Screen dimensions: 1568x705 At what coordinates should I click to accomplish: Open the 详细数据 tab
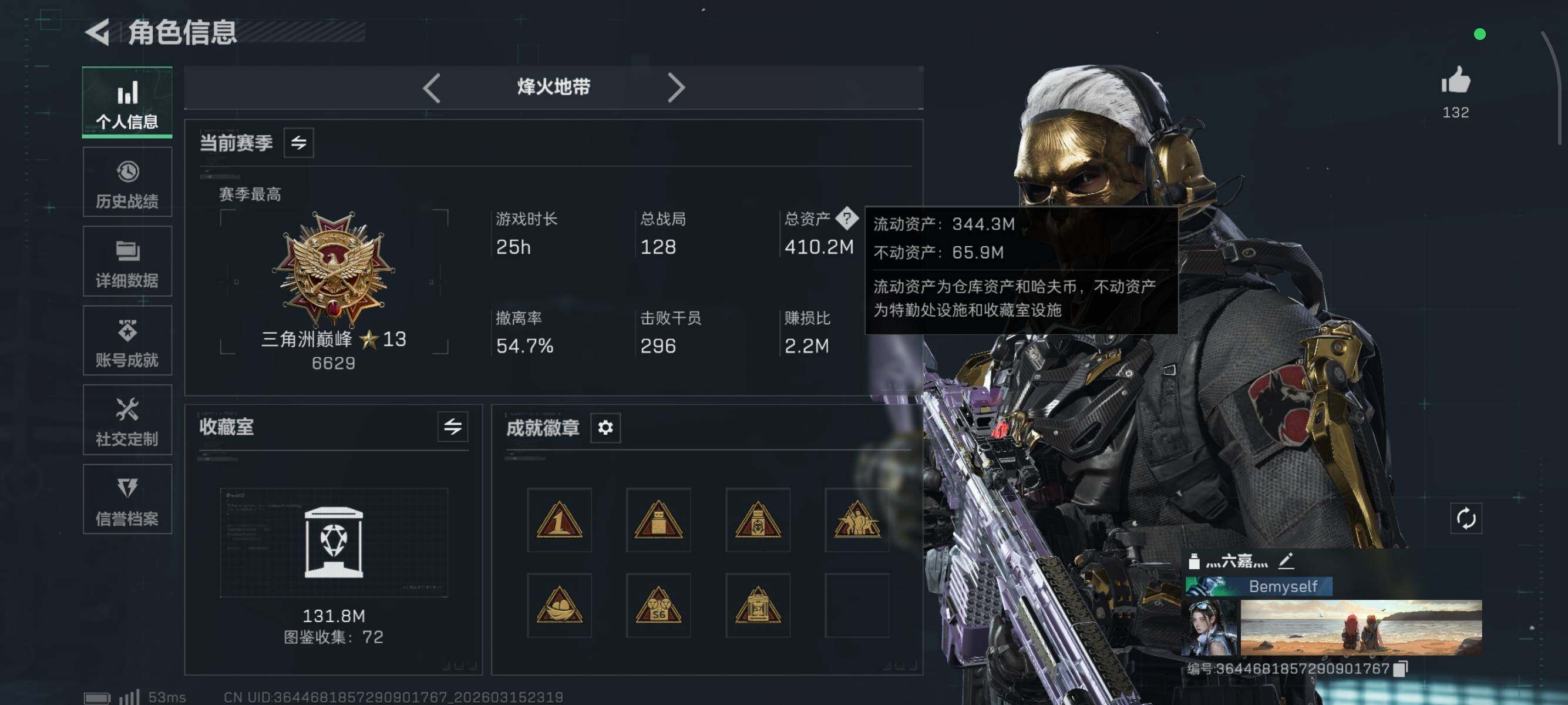pos(127,262)
